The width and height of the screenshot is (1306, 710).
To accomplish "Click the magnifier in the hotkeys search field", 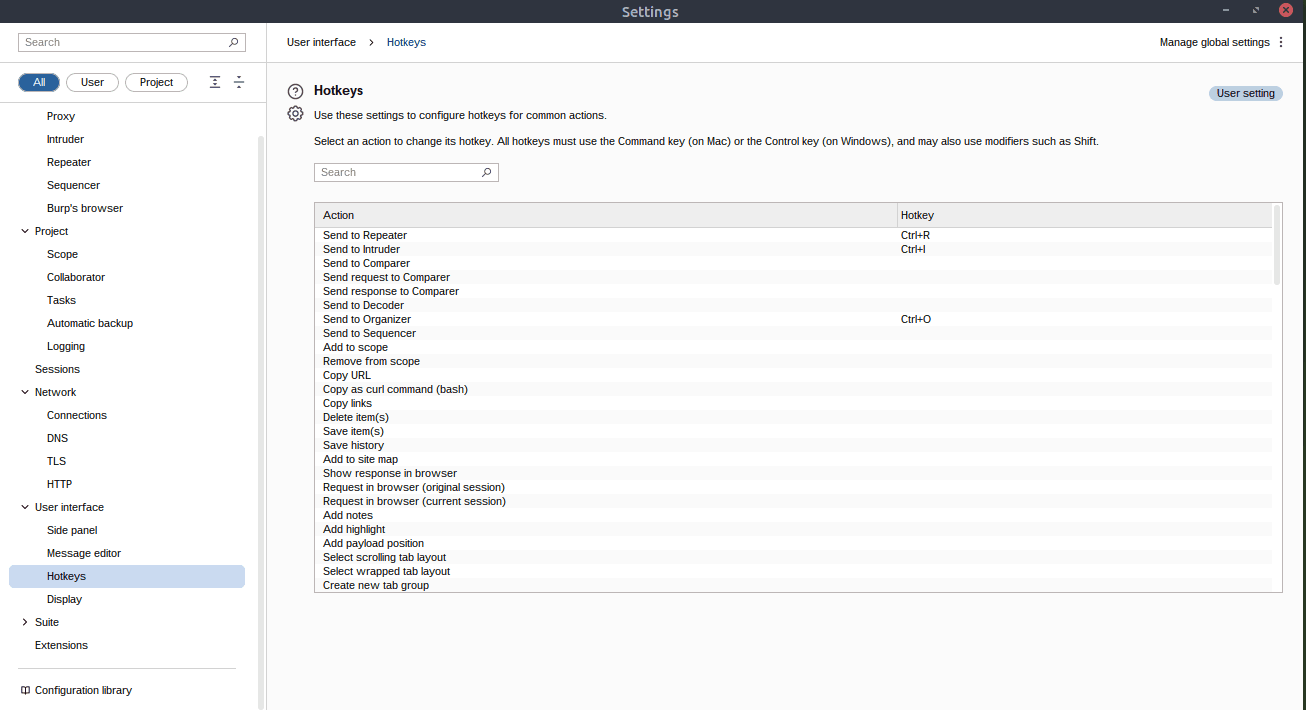I will click(x=487, y=172).
